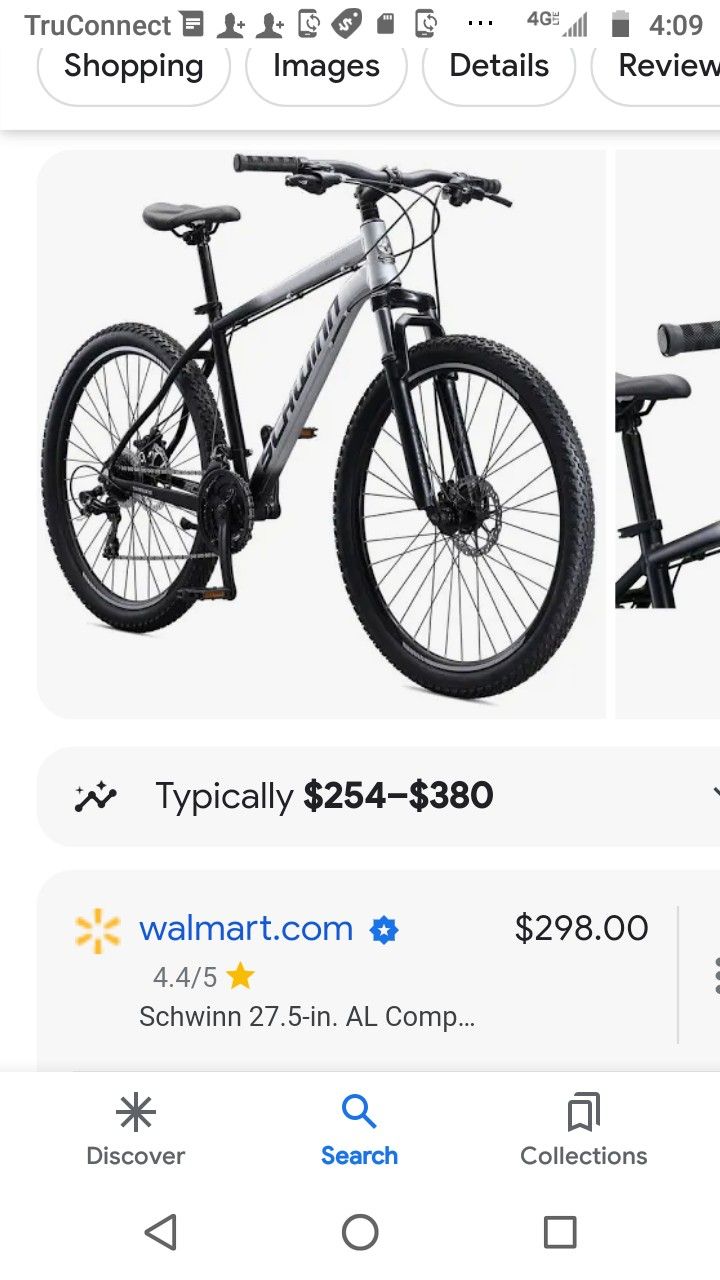Image resolution: width=720 pixels, height=1280 pixels.
Task: Select the Shopping chip
Action: [134, 66]
